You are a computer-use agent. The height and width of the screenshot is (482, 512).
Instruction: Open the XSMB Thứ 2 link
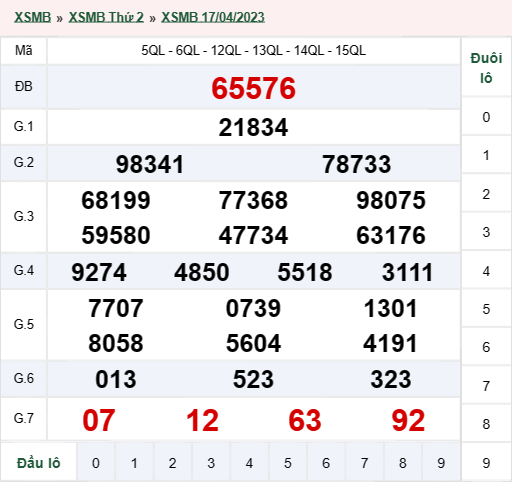[x=106, y=17]
